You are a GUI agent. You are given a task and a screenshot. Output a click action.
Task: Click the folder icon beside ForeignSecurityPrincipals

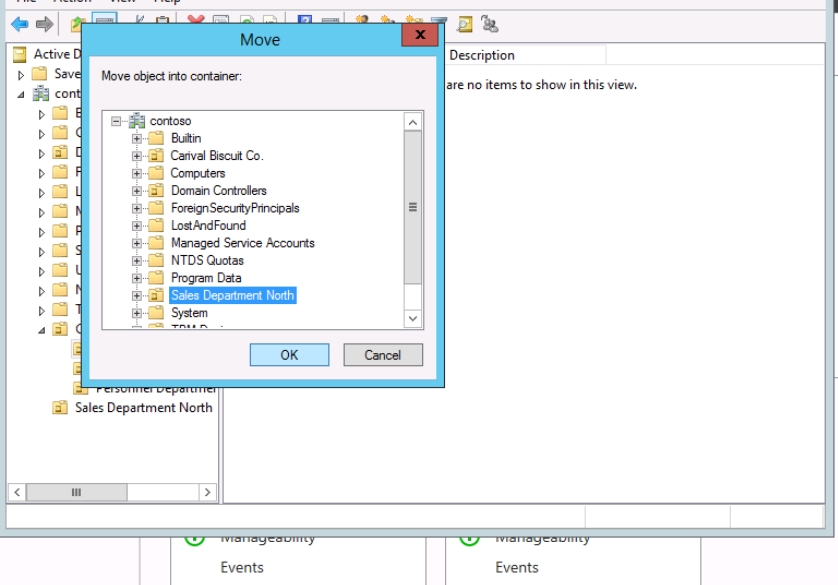tap(156, 208)
